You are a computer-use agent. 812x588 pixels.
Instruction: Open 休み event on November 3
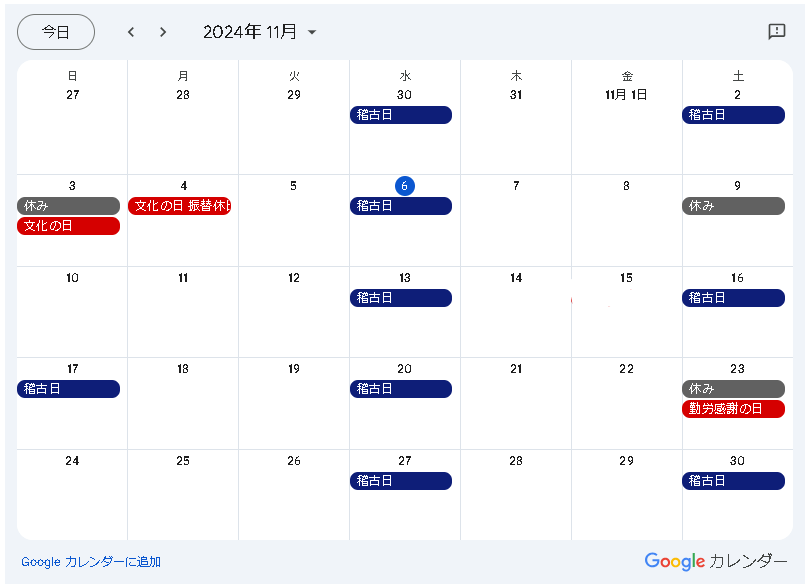[x=68, y=206]
